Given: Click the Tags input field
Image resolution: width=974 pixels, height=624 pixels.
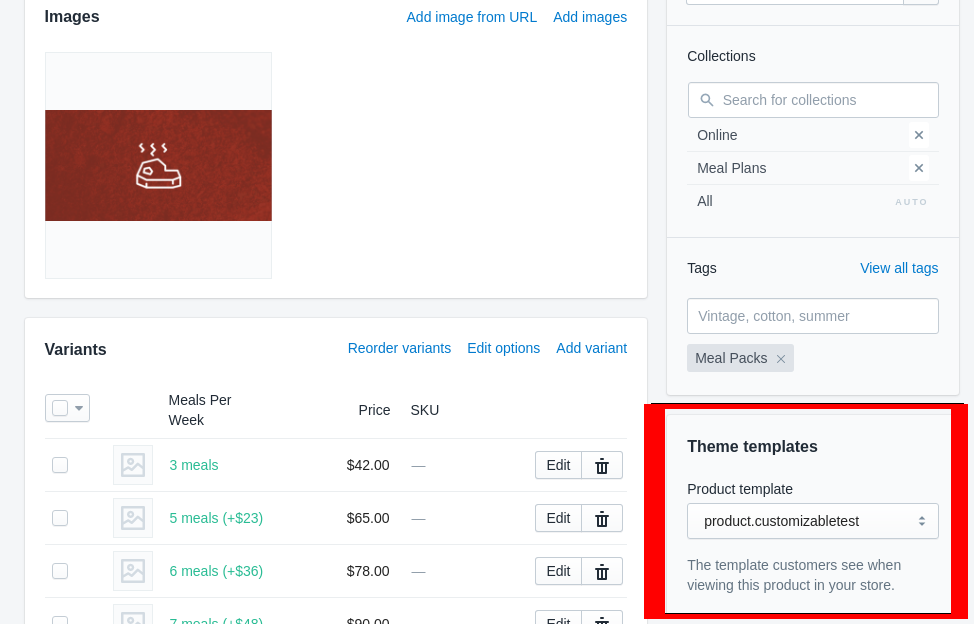Looking at the screenshot, I should 812,316.
